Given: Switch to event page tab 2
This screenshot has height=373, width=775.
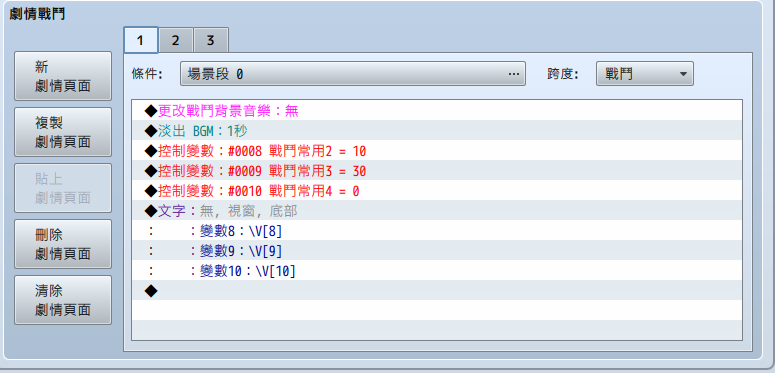Looking at the screenshot, I should (175, 40).
